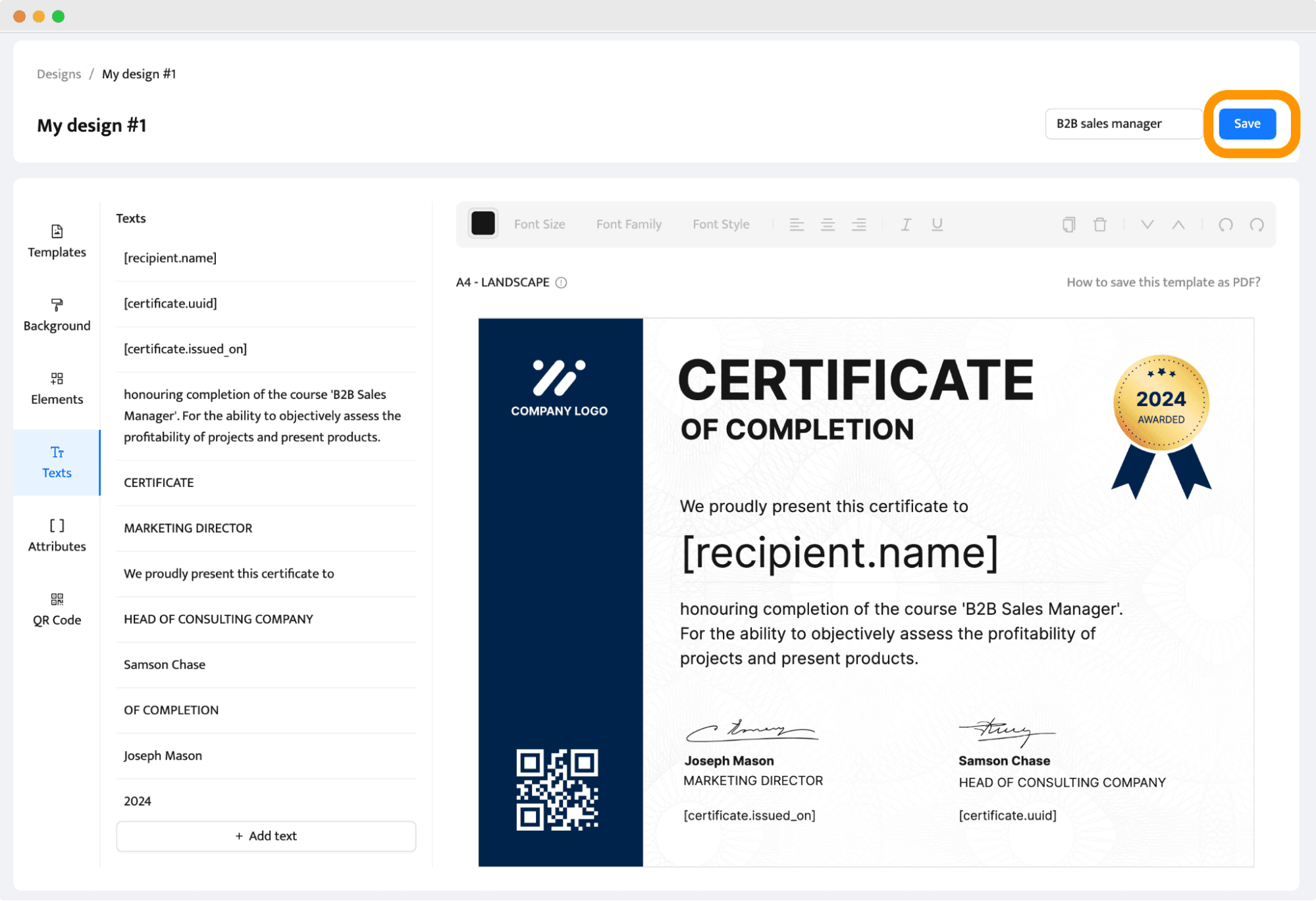
Task: Select the Texts sidebar tab
Action: click(x=57, y=463)
